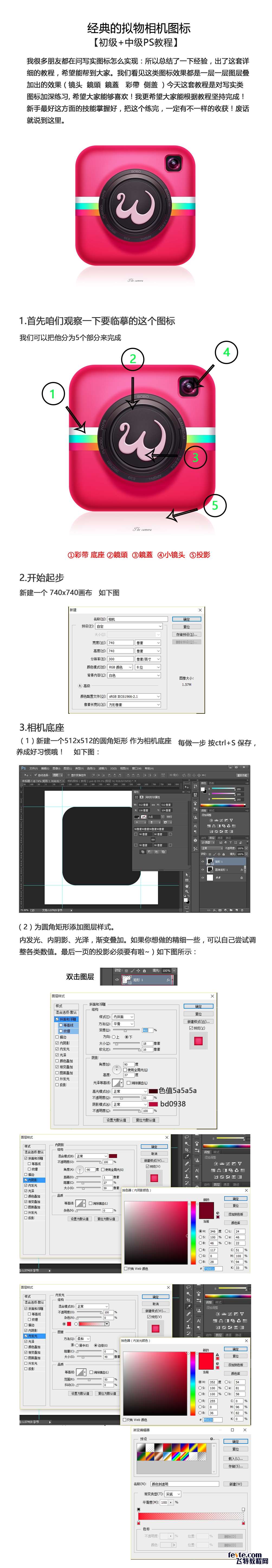
Task: Click 阴影模式 color swatch bd0938
Action: 153,1104
